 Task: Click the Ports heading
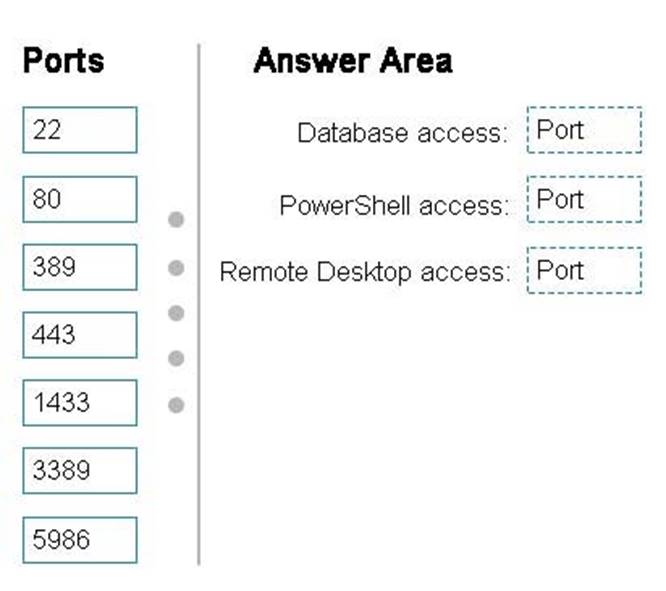(63, 60)
